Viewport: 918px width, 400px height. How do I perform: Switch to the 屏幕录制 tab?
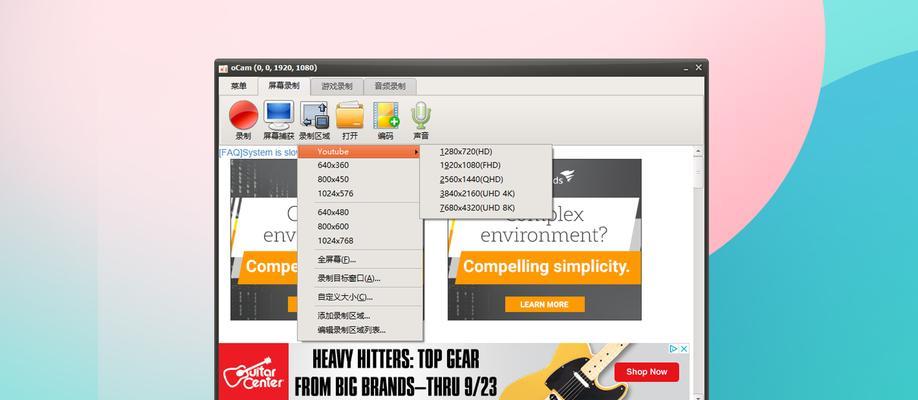[x=284, y=86]
